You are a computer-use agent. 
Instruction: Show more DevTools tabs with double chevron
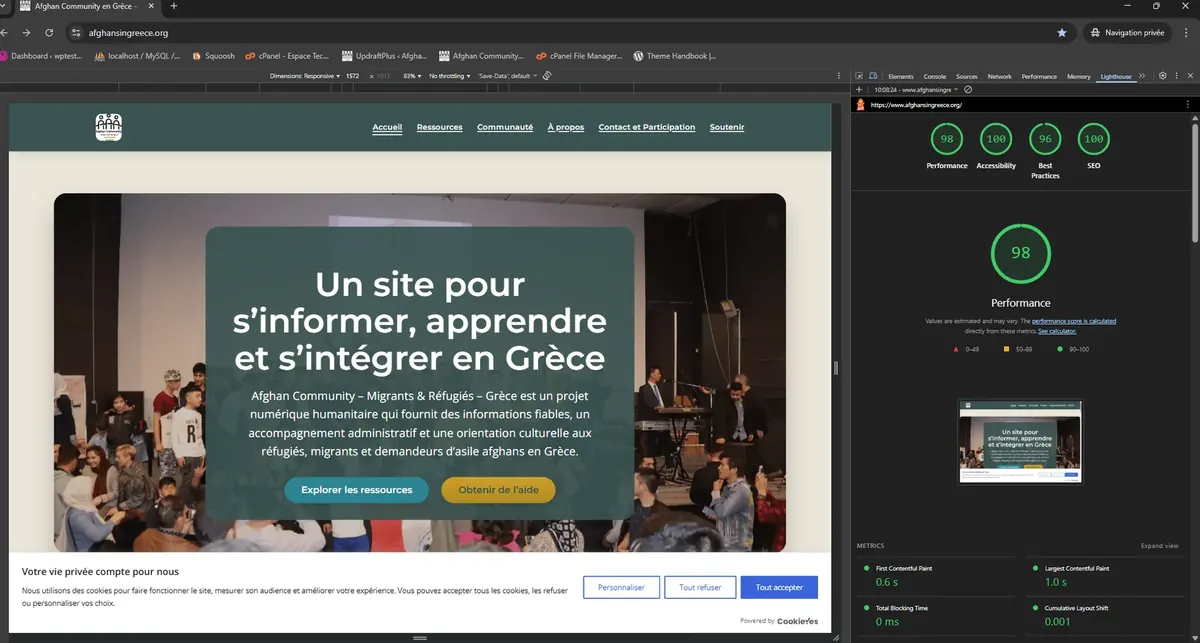coord(1143,76)
